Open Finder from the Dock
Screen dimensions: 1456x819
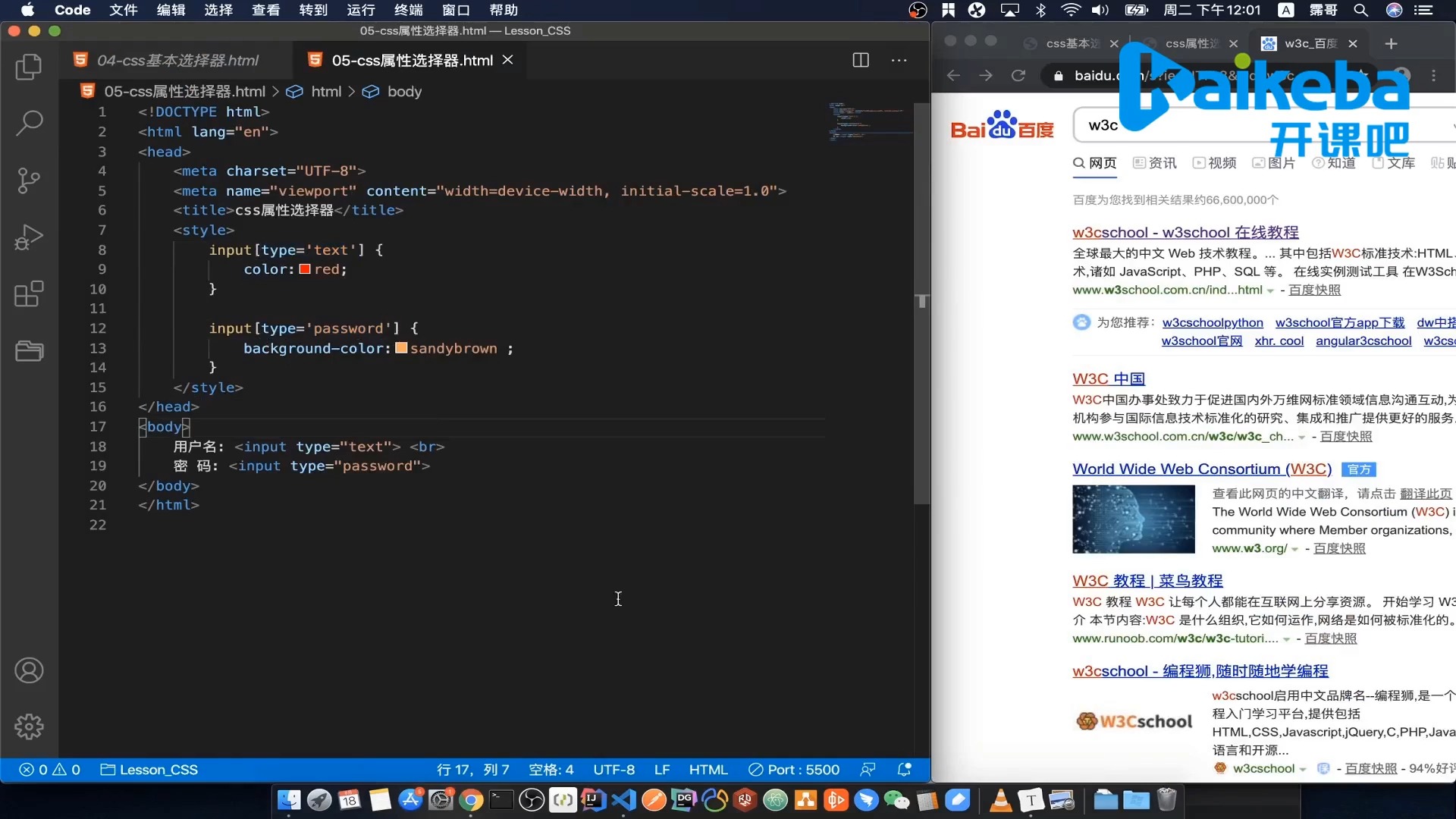[x=289, y=800]
